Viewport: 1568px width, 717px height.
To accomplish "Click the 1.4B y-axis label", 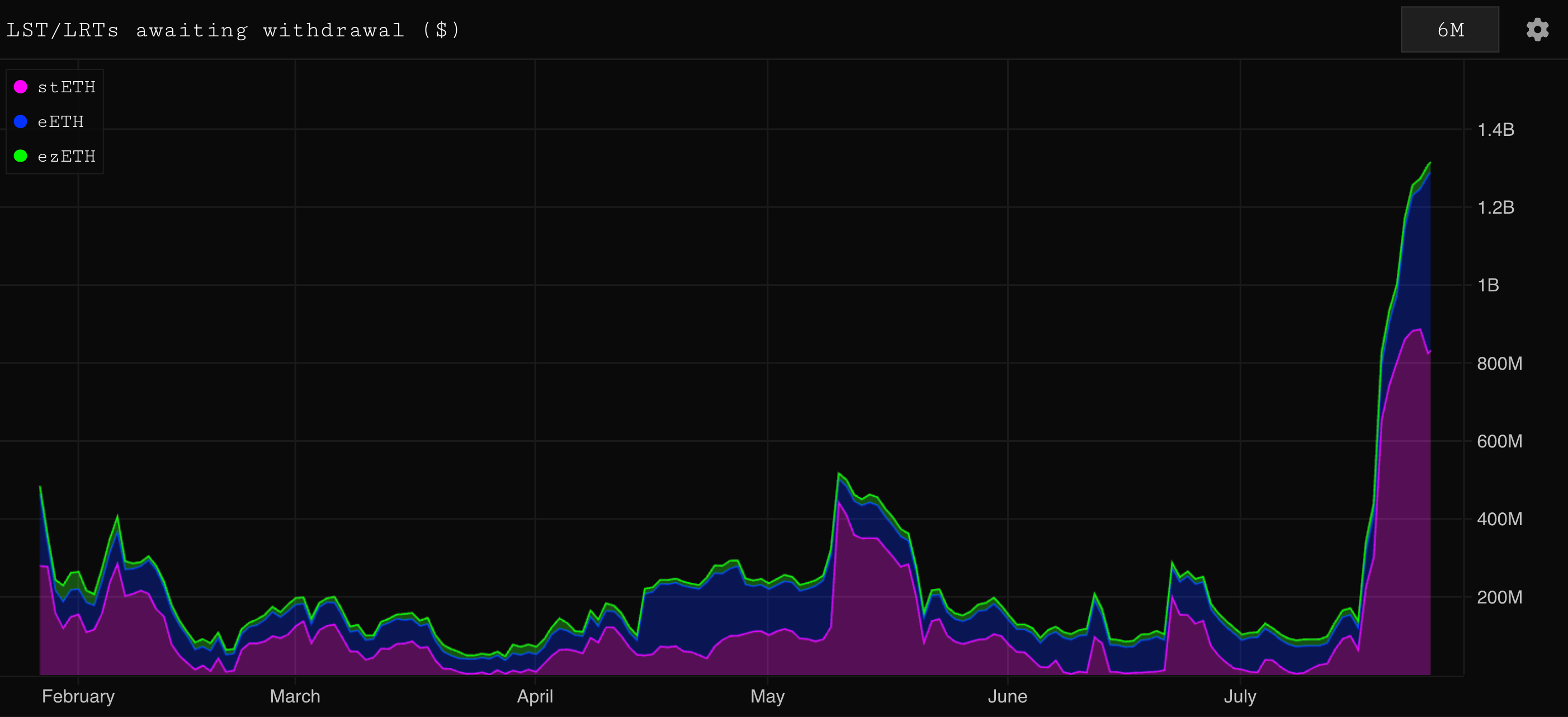I will click(1495, 130).
